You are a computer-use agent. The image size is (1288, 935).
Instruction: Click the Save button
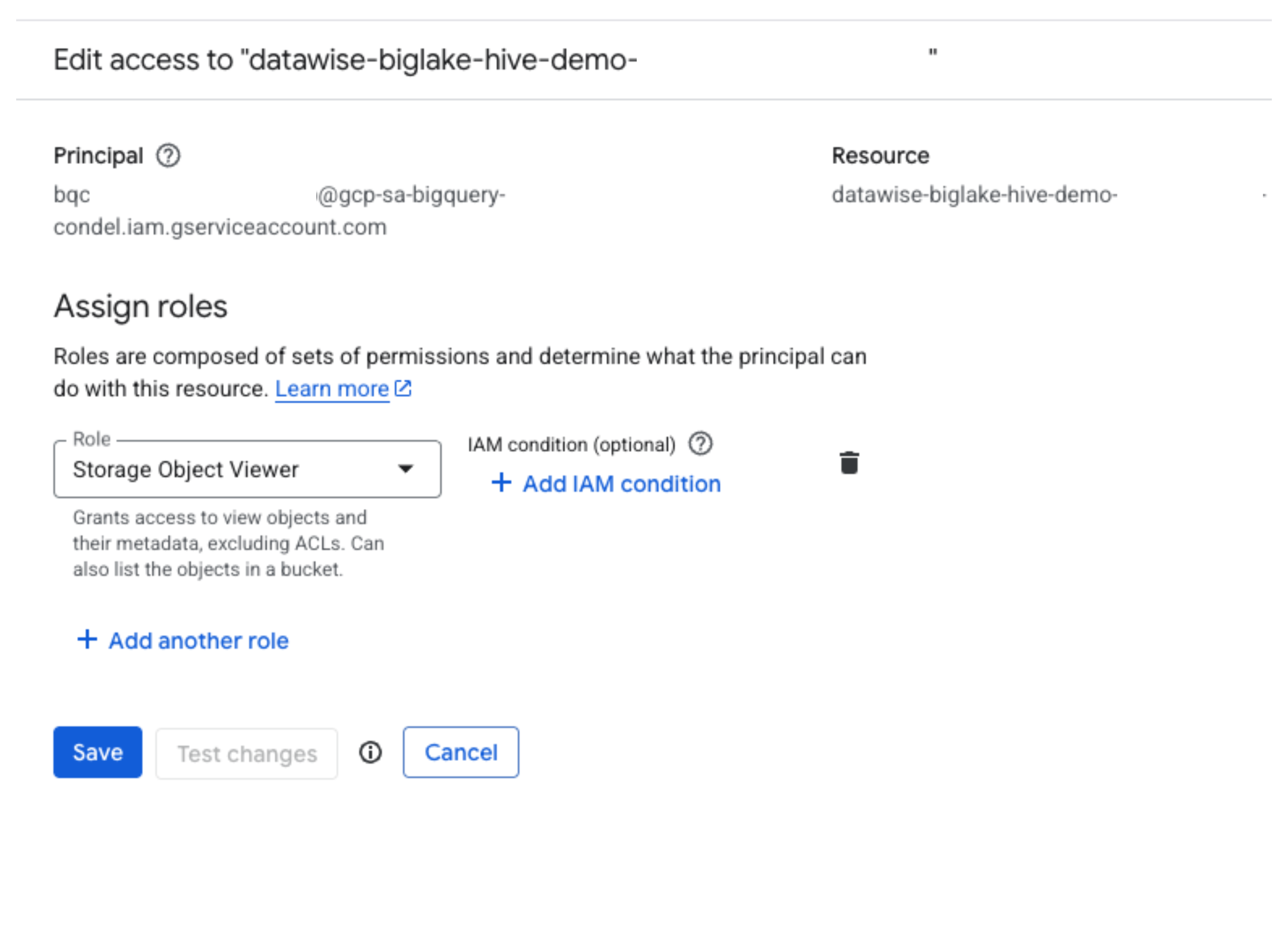(x=97, y=752)
